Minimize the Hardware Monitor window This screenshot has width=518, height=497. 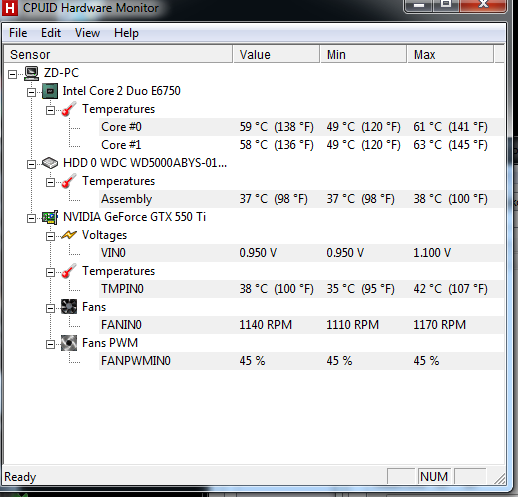[x=419, y=5]
